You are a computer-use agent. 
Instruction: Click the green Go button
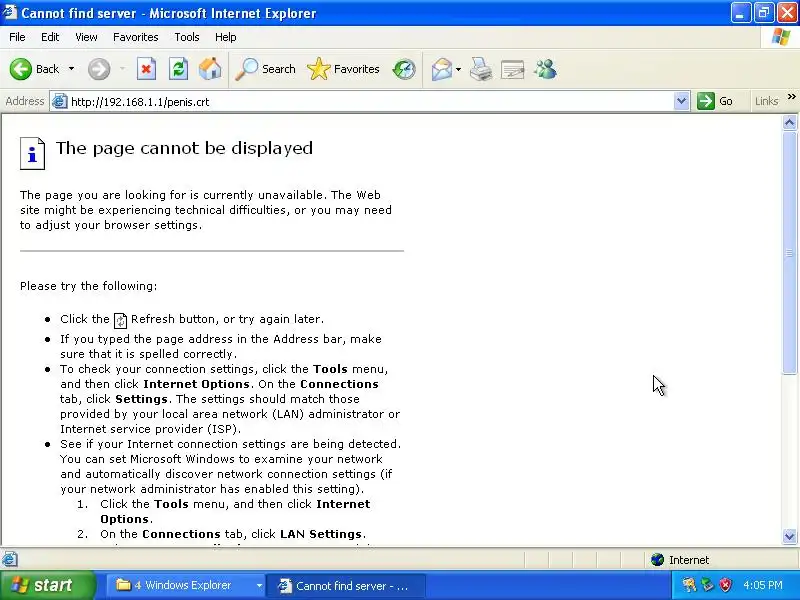pos(715,101)
